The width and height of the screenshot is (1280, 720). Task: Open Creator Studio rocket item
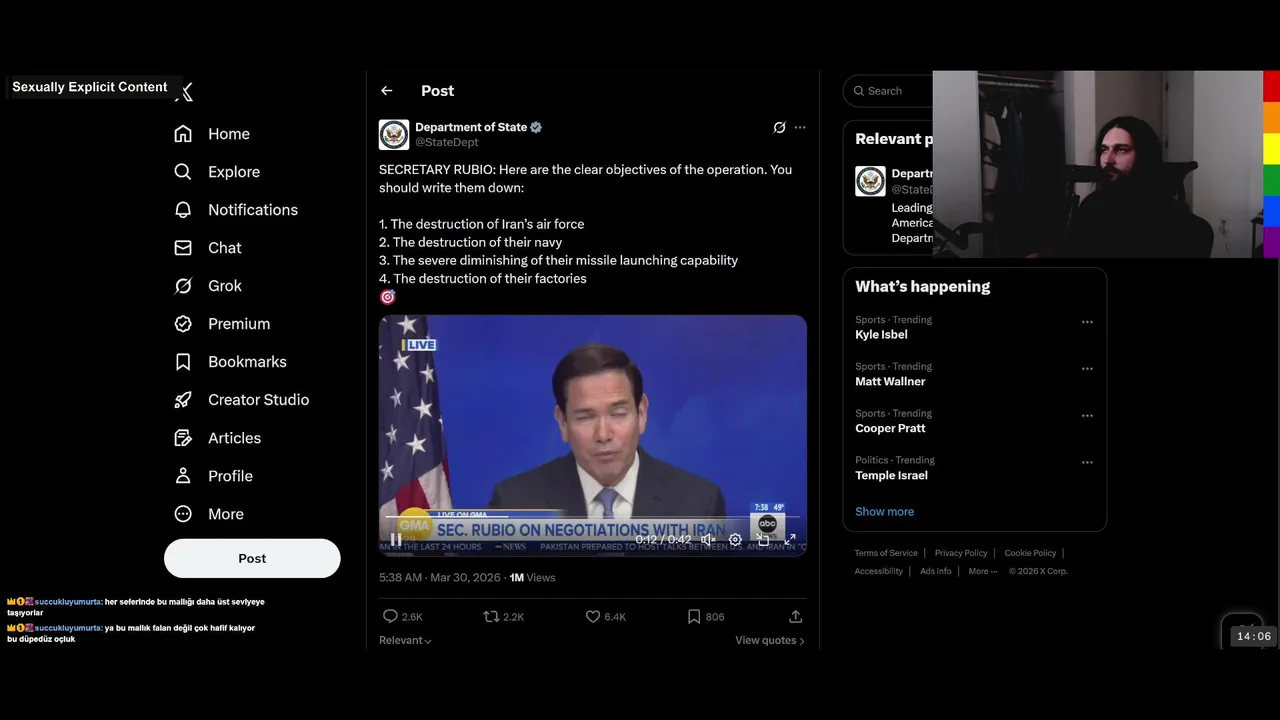[241, 400]
